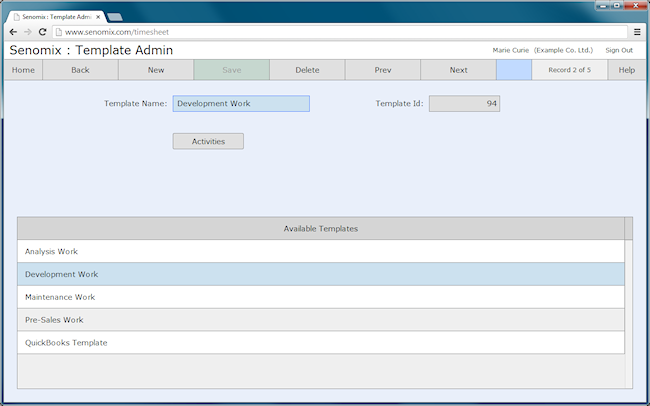The height and width of the screenshot is (406, 650).
Task: Select the Senomix Template Admin browser tab
Action: (x=56, y=17)
